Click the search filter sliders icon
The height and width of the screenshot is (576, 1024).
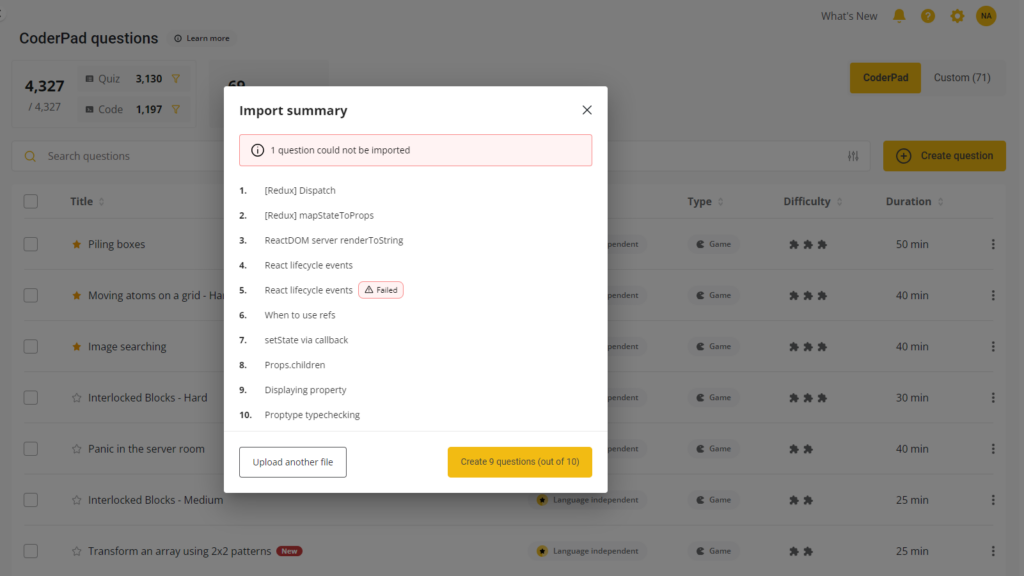tap(853, 156)
